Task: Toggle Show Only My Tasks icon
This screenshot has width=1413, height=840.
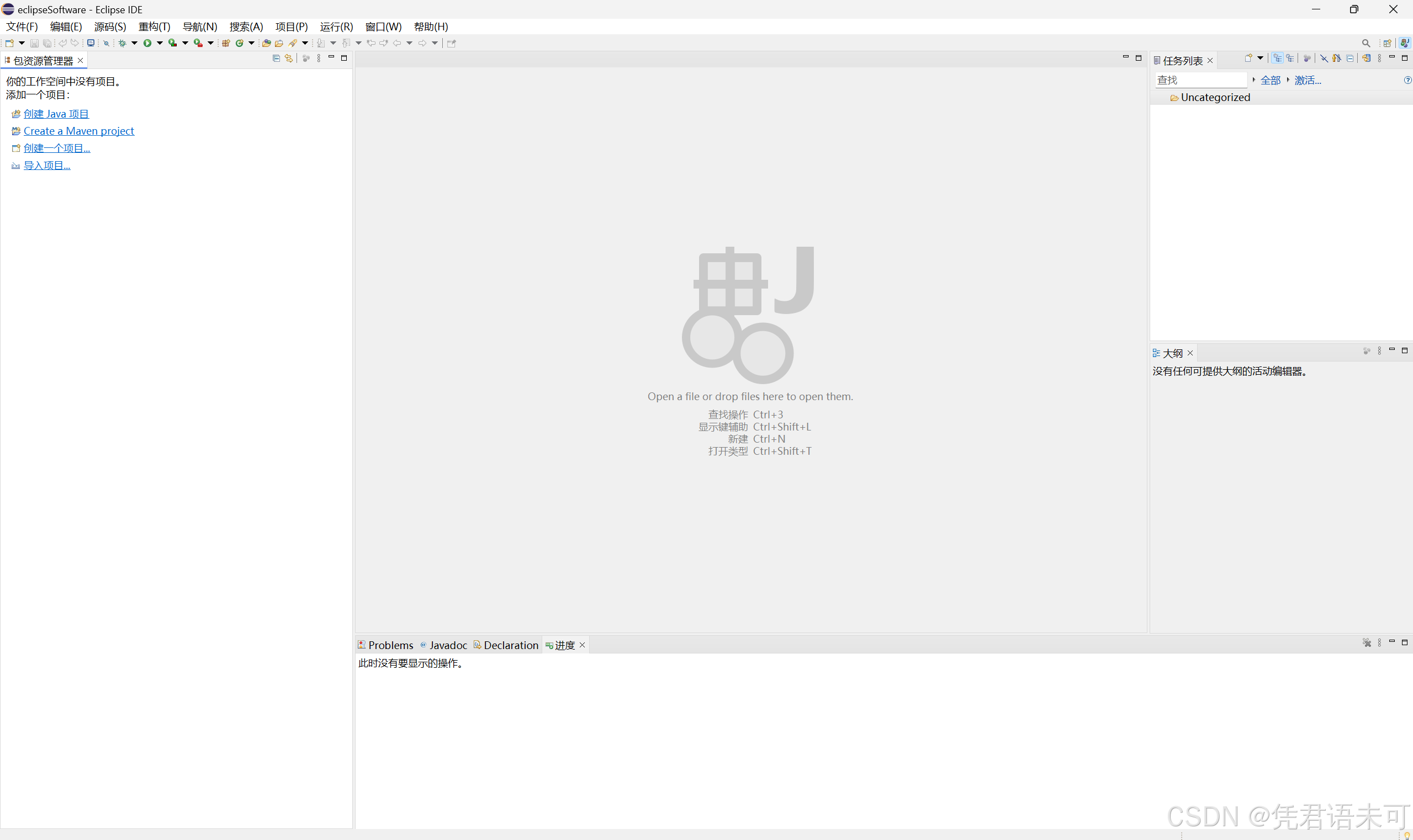Action: [1337, 59]
